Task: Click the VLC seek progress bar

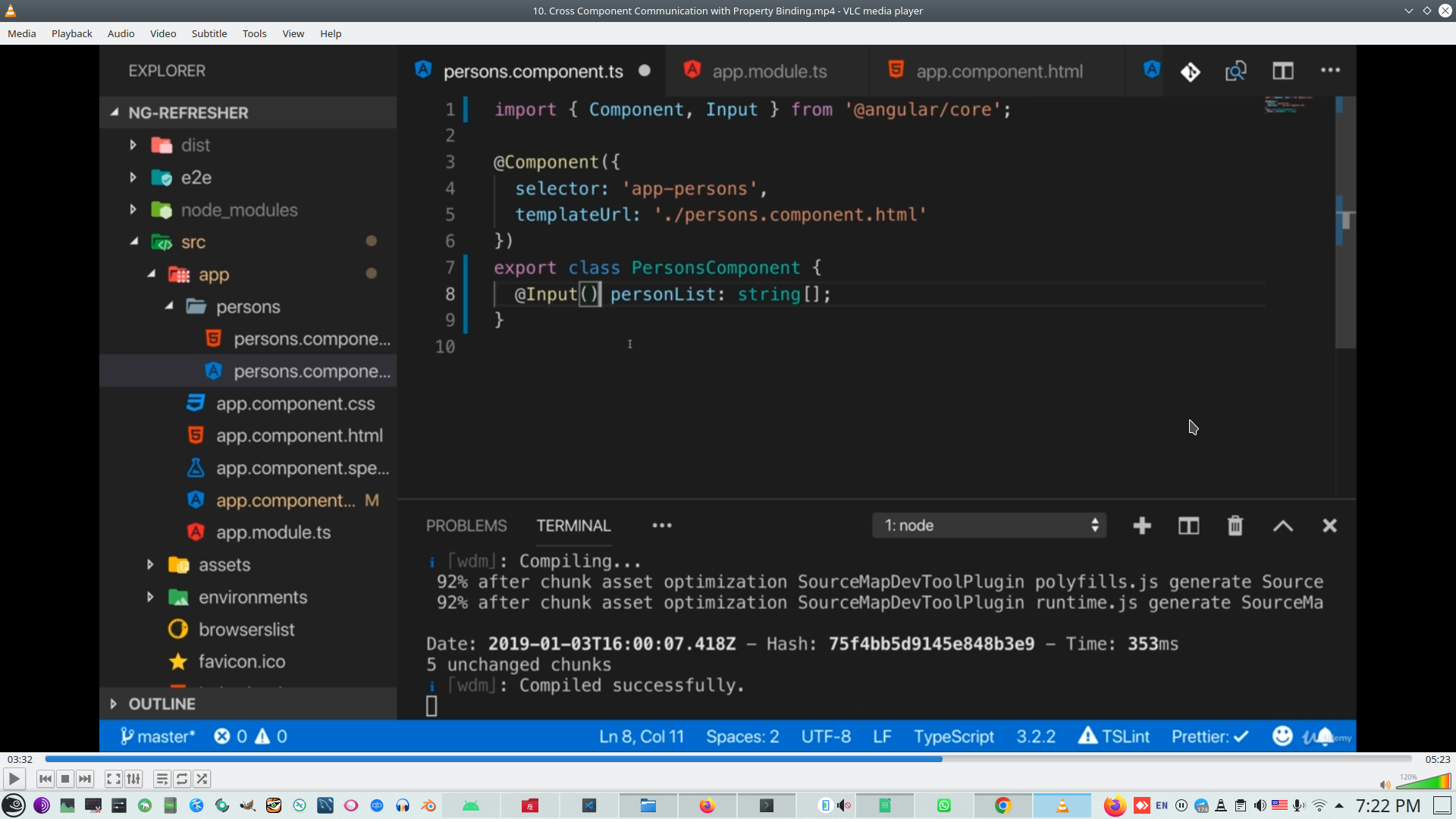Action: [728, 759]
